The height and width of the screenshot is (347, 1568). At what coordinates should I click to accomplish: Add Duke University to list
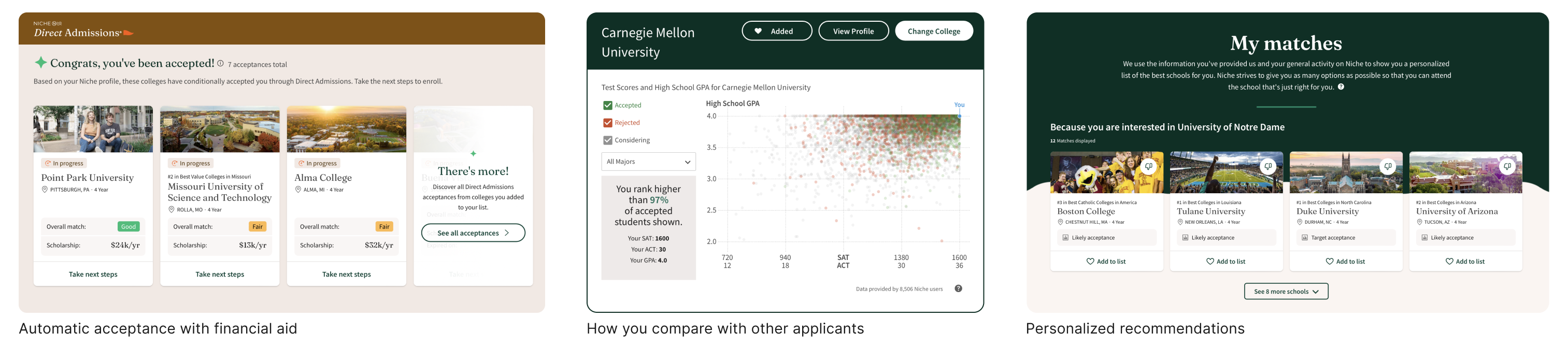pyautogui.click(x=1346, y=261)
